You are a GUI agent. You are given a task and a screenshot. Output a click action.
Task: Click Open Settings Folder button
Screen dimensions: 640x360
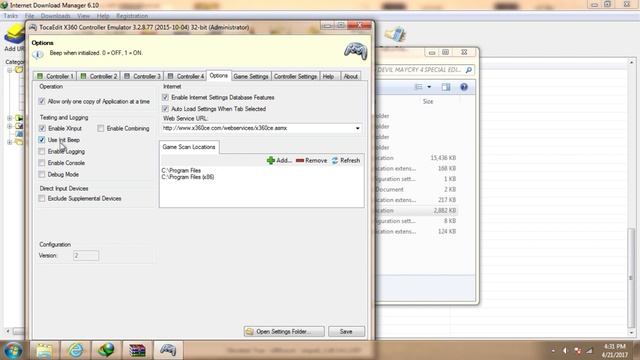point(284,331)
